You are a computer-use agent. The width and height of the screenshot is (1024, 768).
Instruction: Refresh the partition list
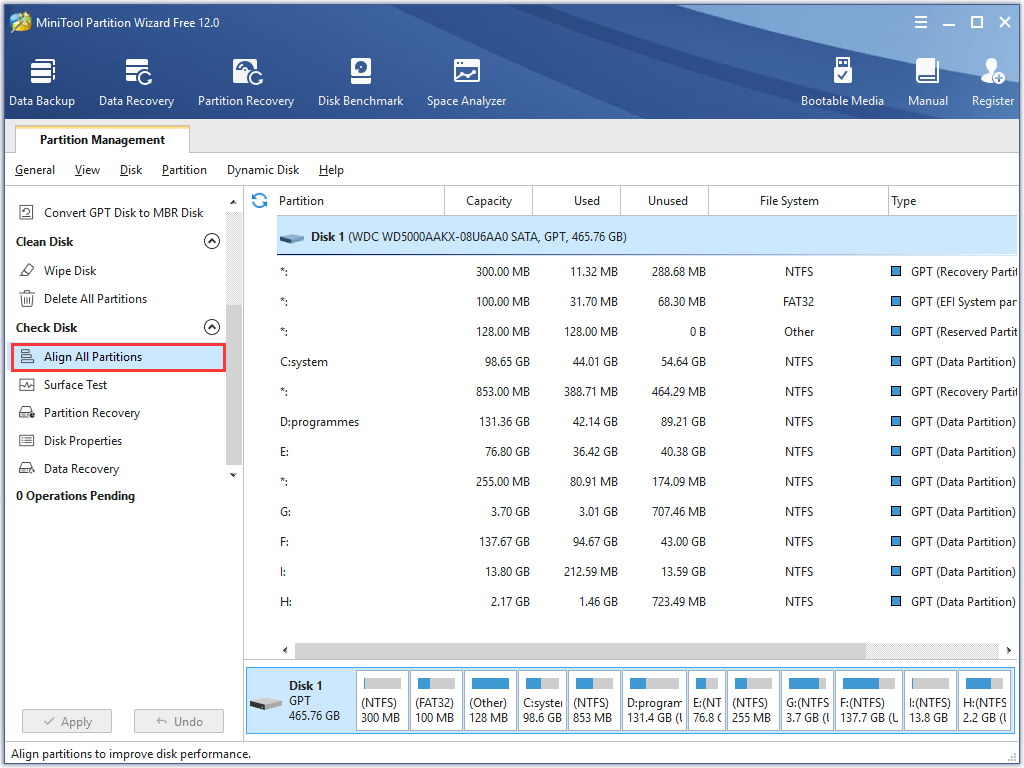259,200
